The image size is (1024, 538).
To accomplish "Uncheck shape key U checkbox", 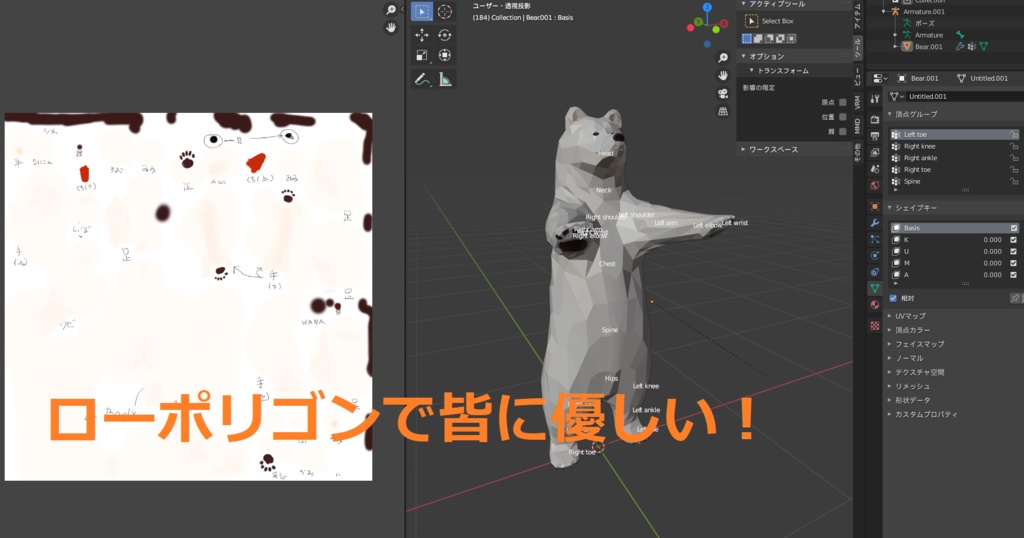I will pyautogui.click(x=1014, y=251).
